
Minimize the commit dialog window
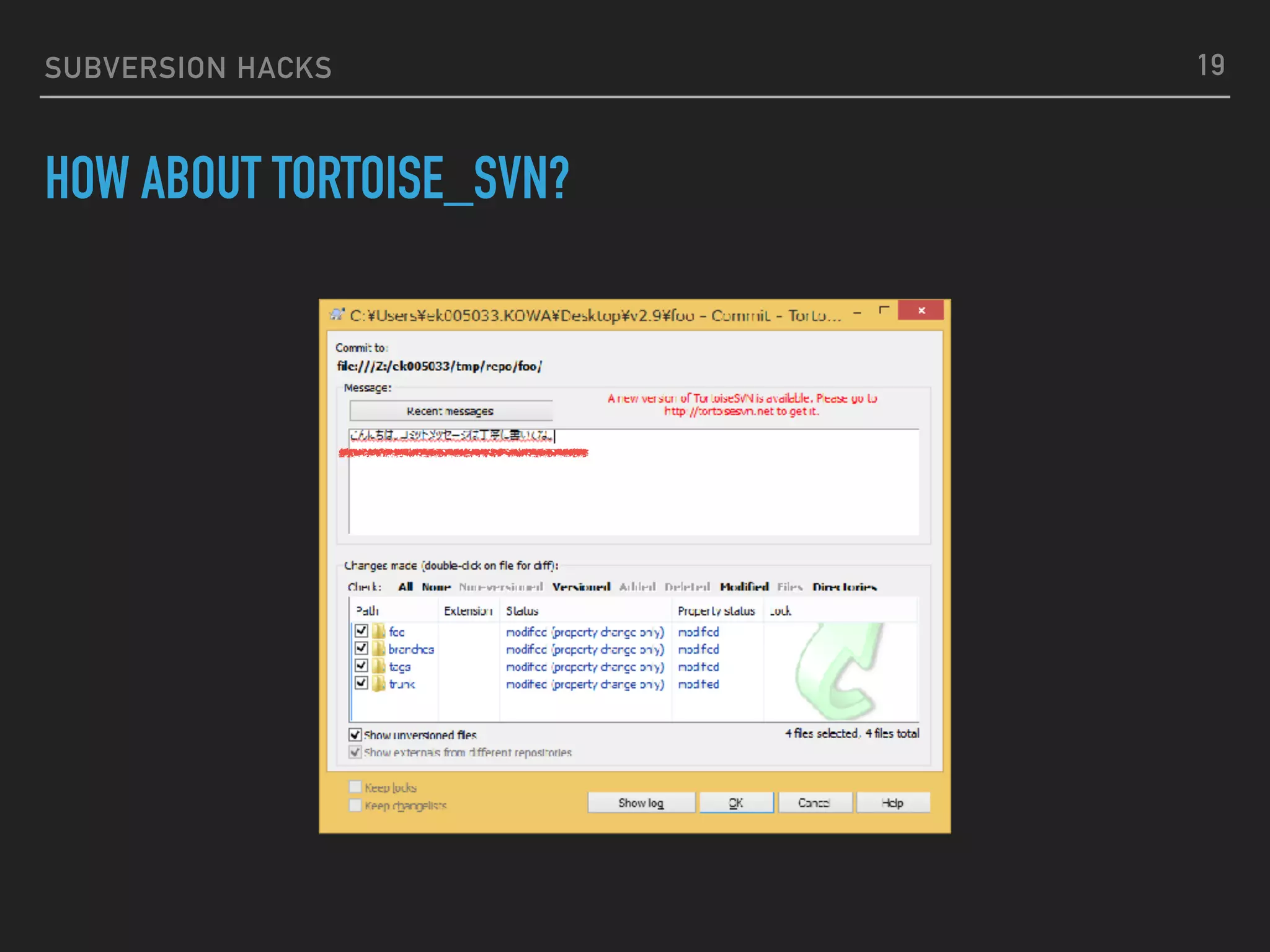coord(857,314)
